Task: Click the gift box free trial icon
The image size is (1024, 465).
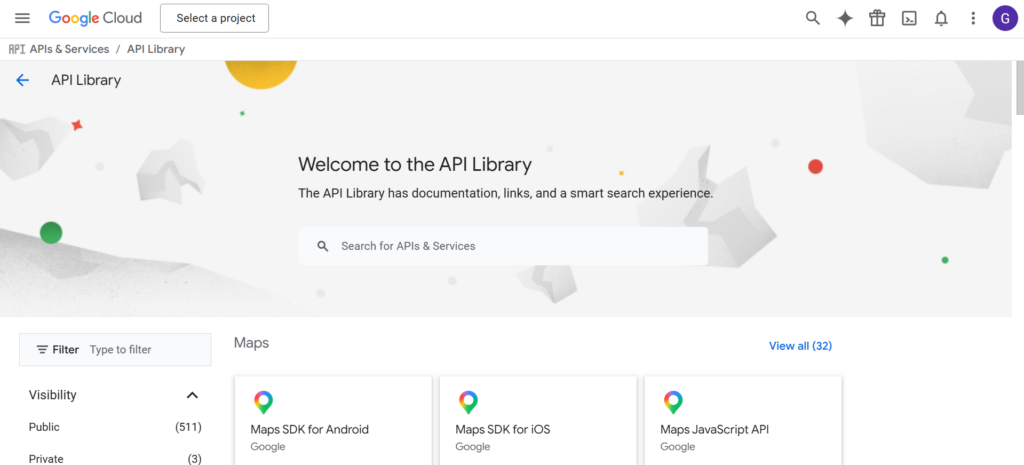Action: [x=877, y=18]
